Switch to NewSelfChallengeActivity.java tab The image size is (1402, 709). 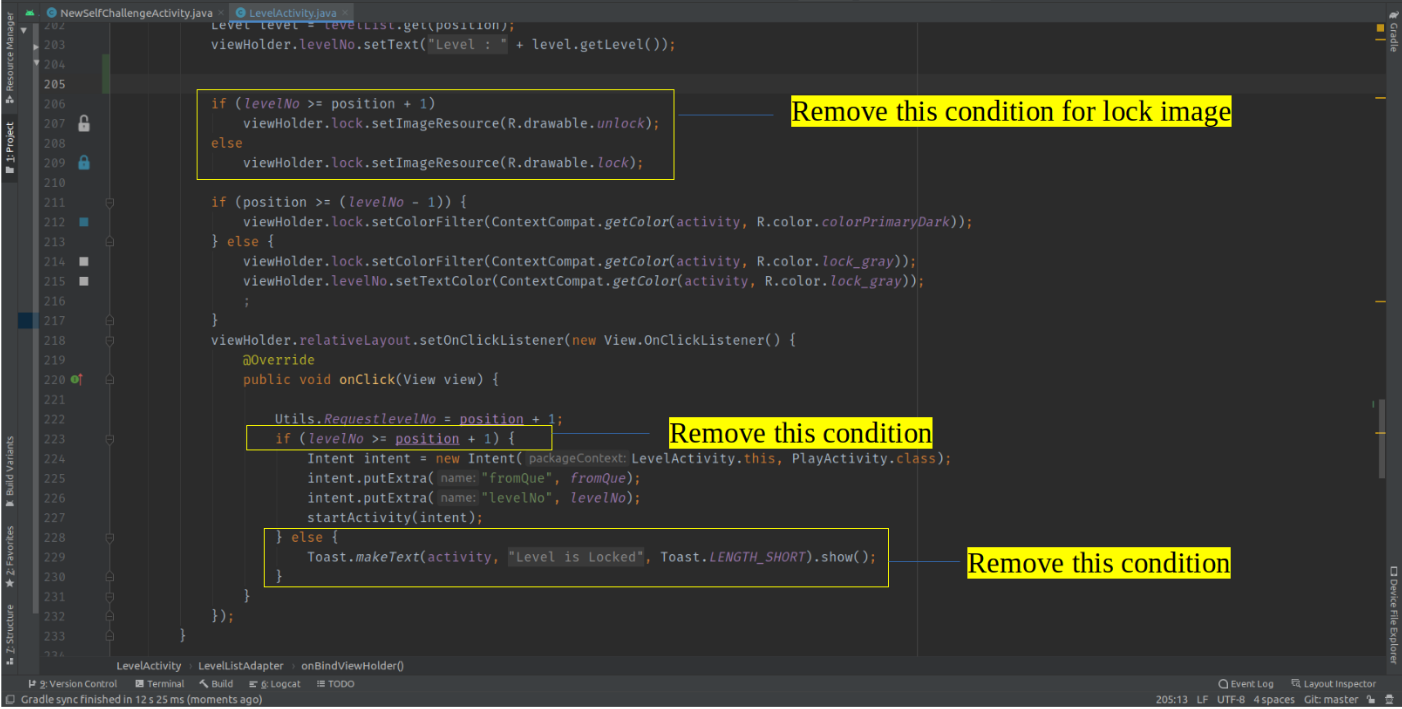point(129,12)
